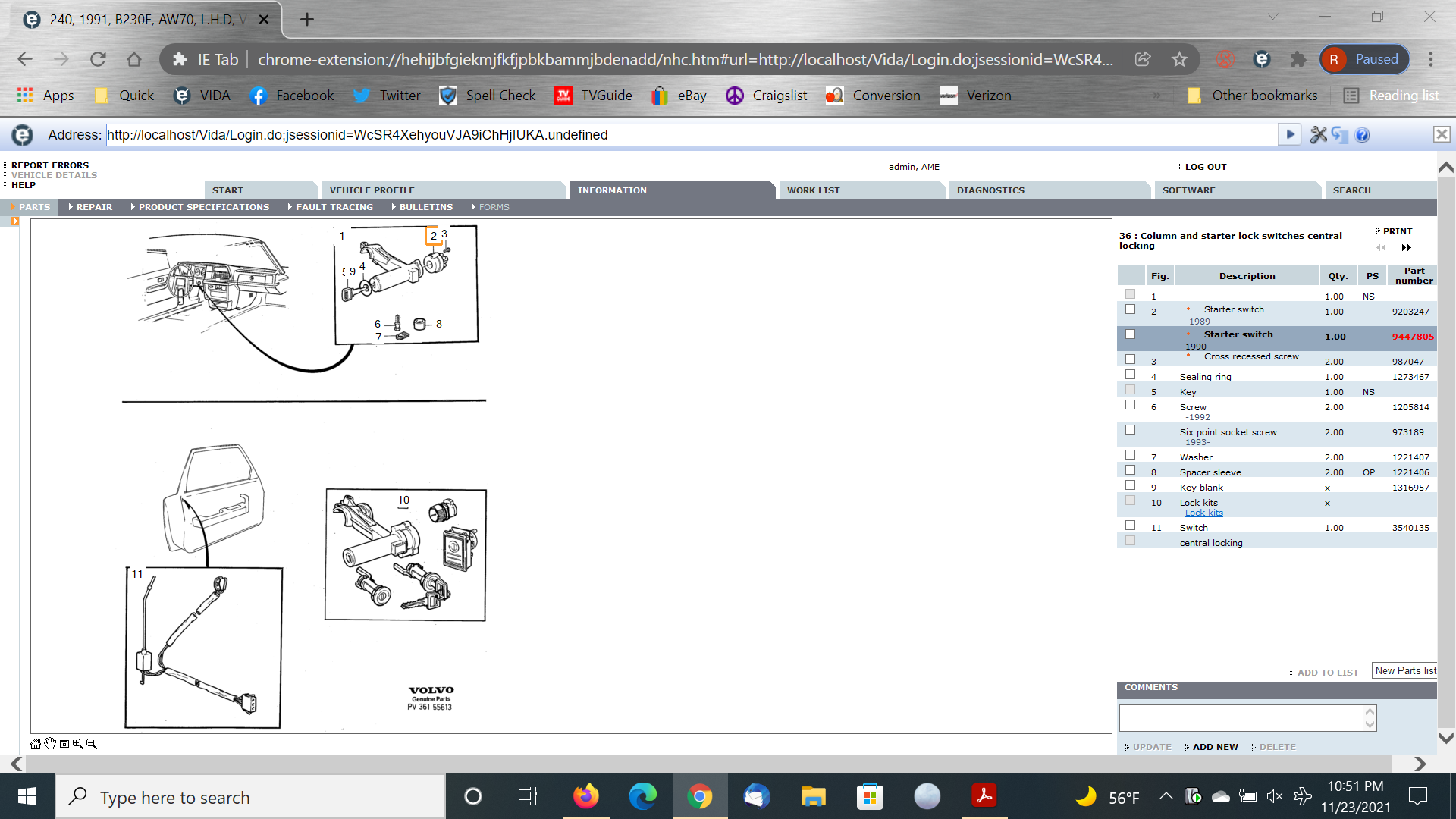Go to next parts page arrows

point(1407,248)
